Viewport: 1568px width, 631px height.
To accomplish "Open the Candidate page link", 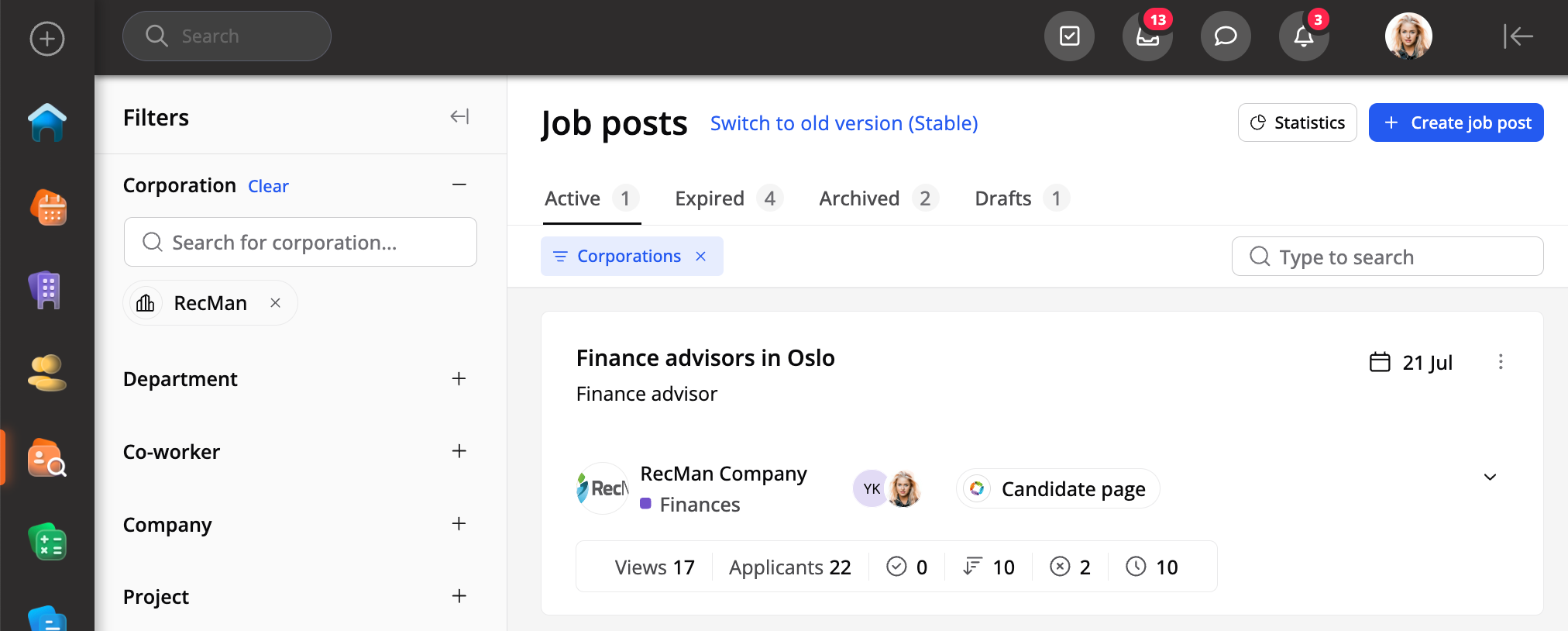I will coord(1057,488).
